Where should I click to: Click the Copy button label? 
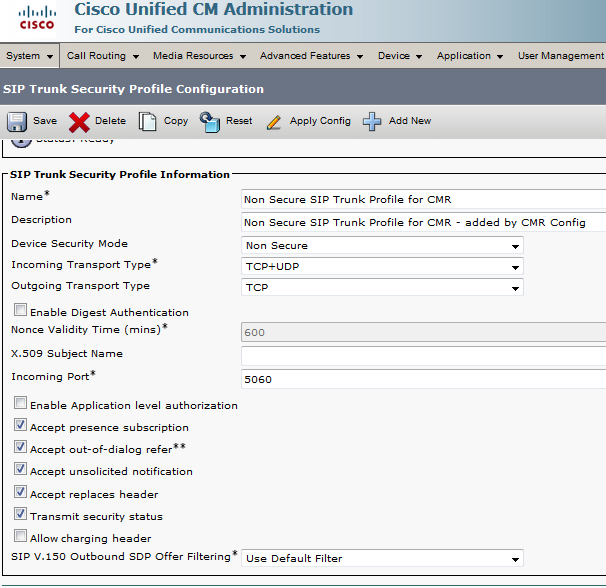point(175,121)
